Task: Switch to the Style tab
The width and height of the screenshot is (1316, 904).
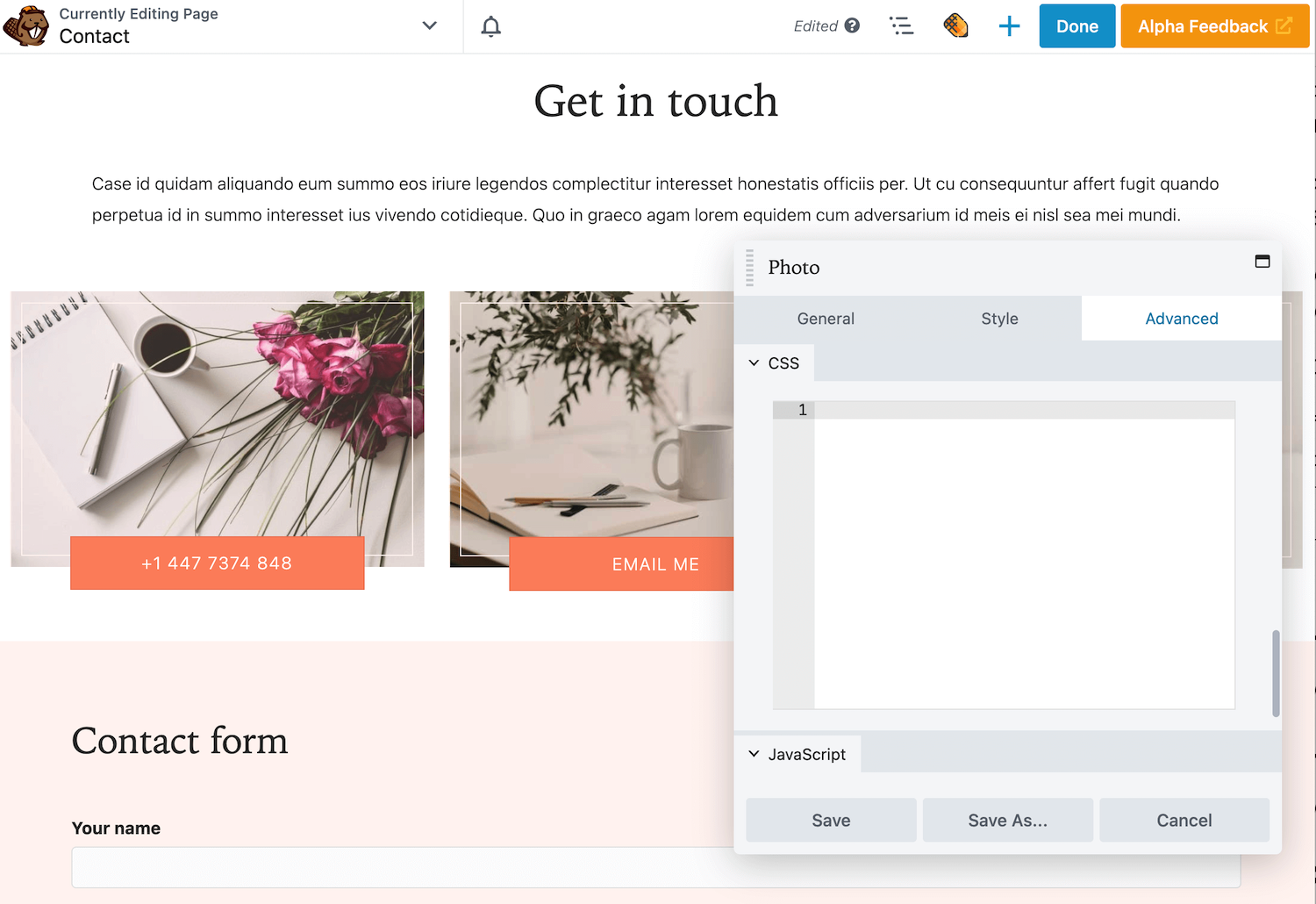Action: pos(999,319)
